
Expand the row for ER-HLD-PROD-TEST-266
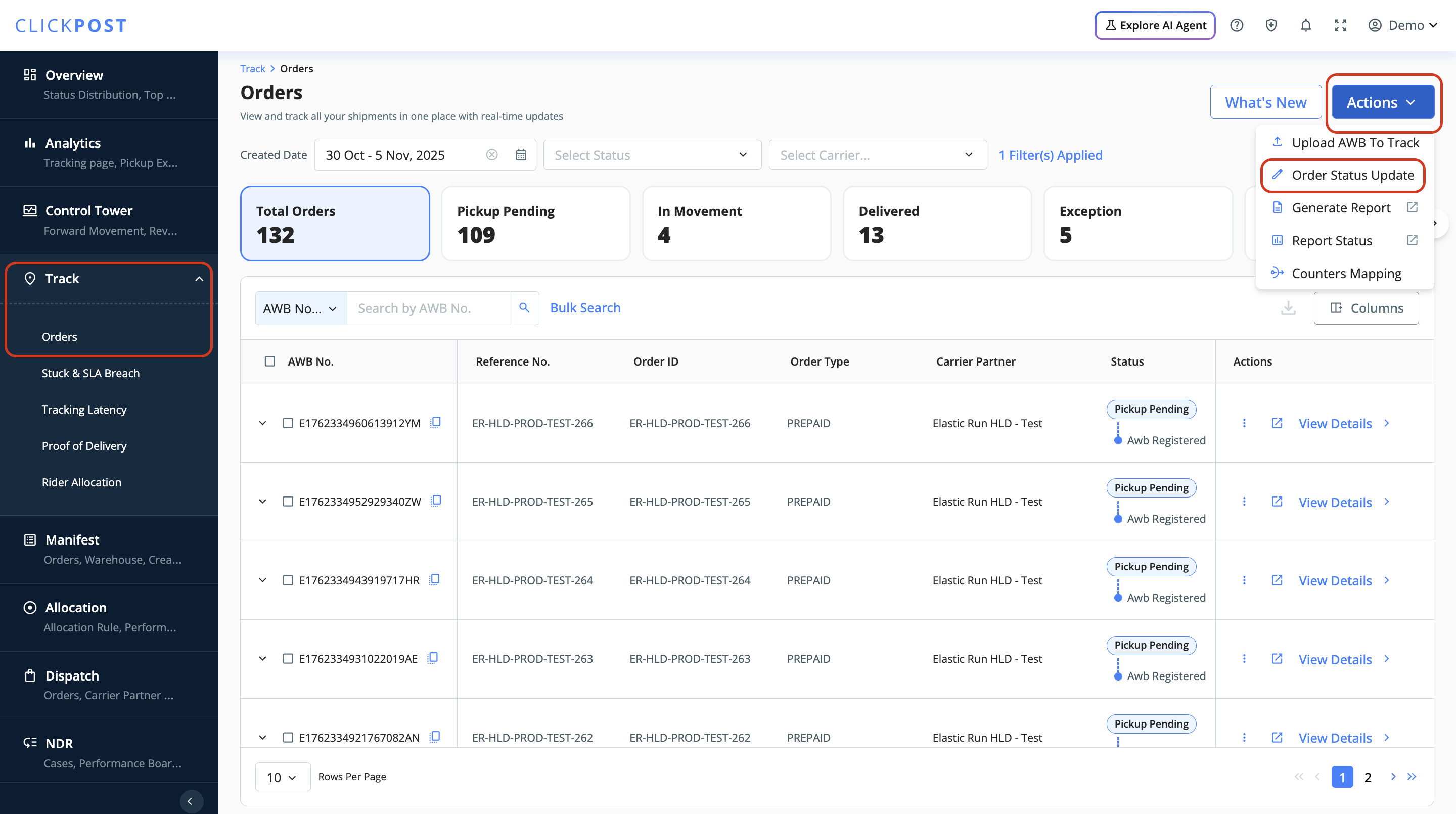click(x=262, y=423)
